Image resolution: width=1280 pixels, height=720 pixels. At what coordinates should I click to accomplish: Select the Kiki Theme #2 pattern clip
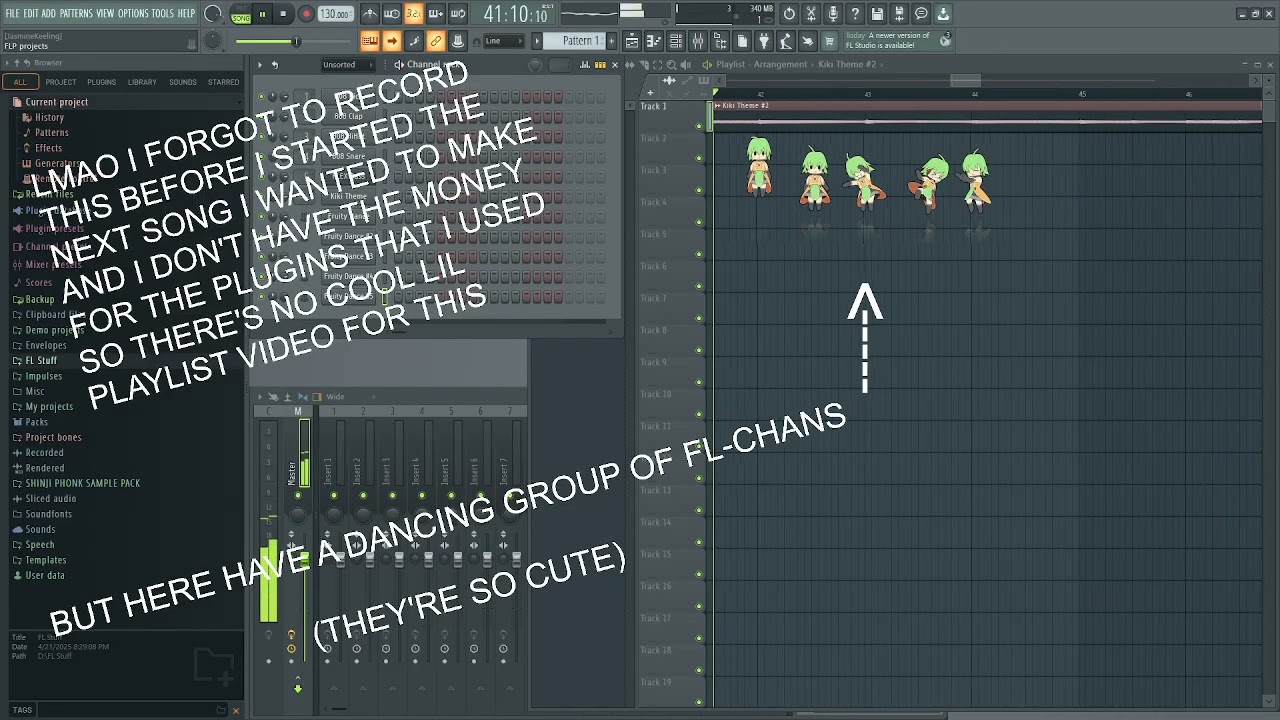click(988, 105)
